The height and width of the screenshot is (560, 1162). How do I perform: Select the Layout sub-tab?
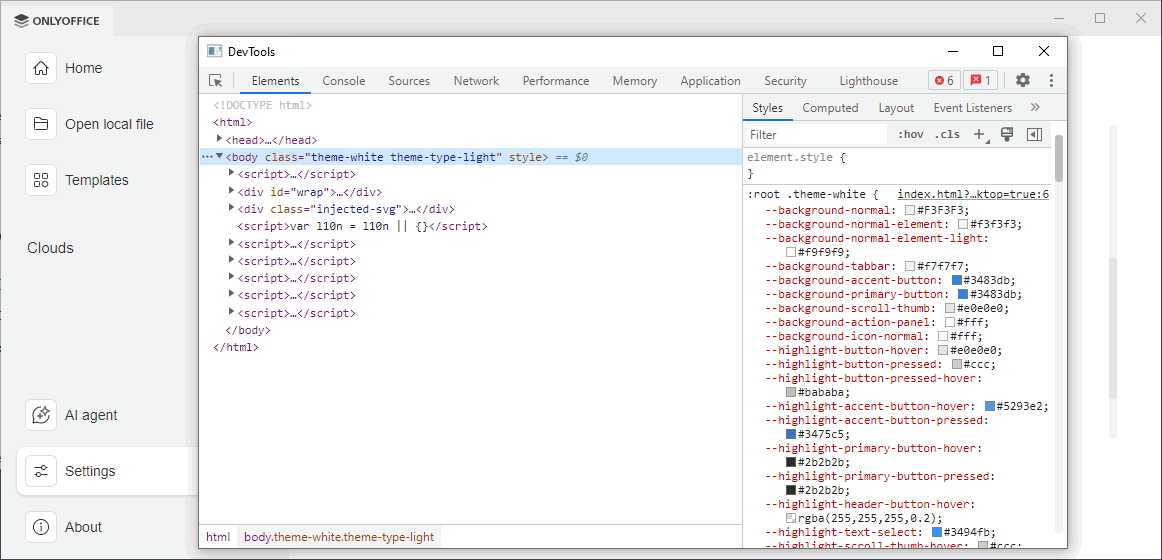click(x=896, y=108)
